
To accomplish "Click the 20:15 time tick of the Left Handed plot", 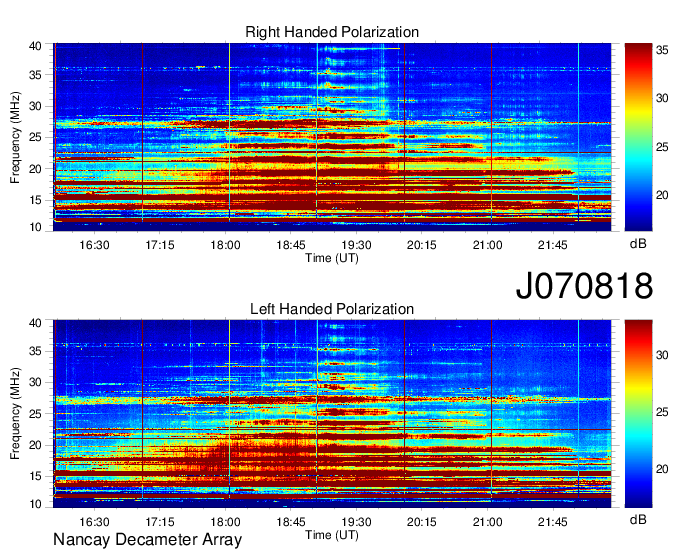I will tap(422, 522).
